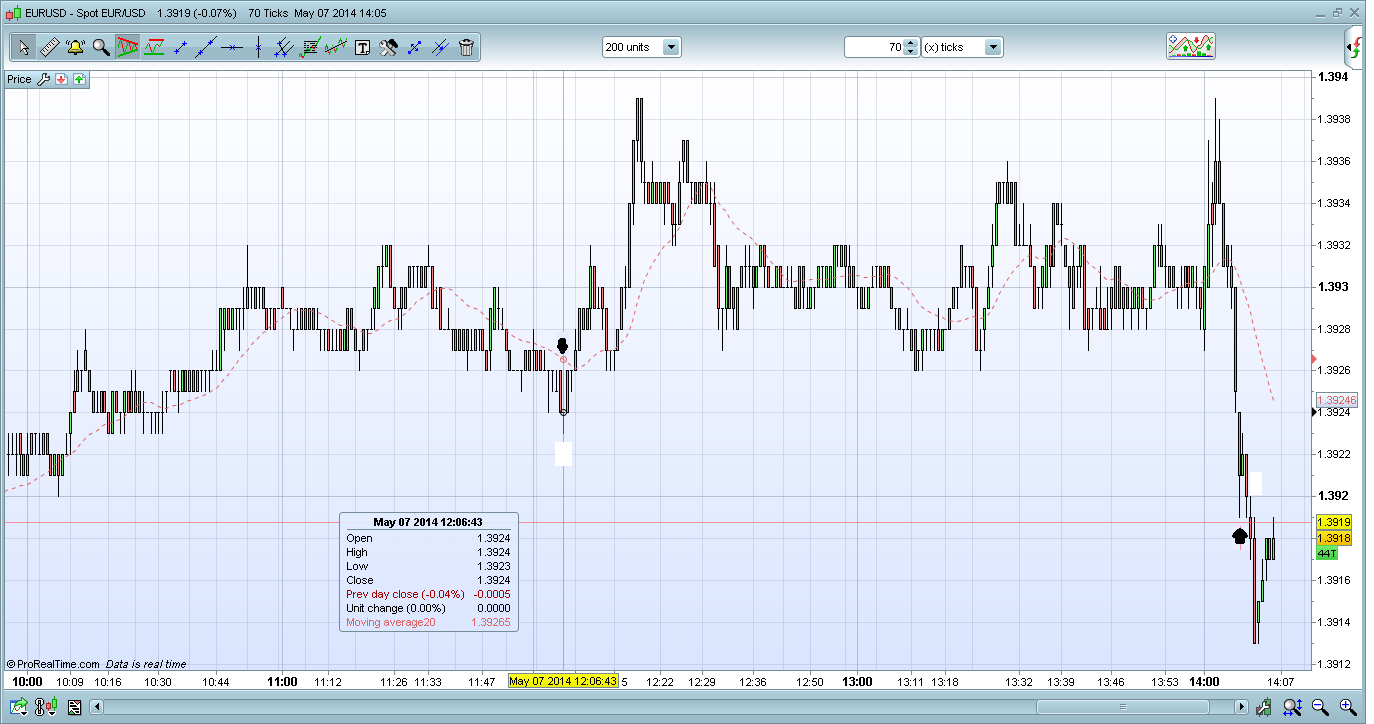The image size is (1374, 724).
Task: Open the hammer and wrench object settings
Action: click(389, 47)
